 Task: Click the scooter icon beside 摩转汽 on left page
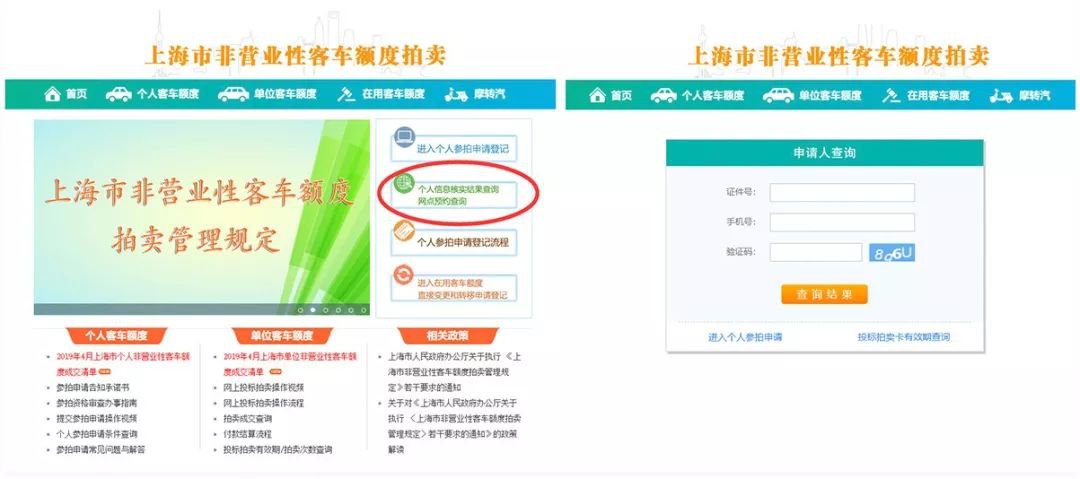tap(455, 95)
